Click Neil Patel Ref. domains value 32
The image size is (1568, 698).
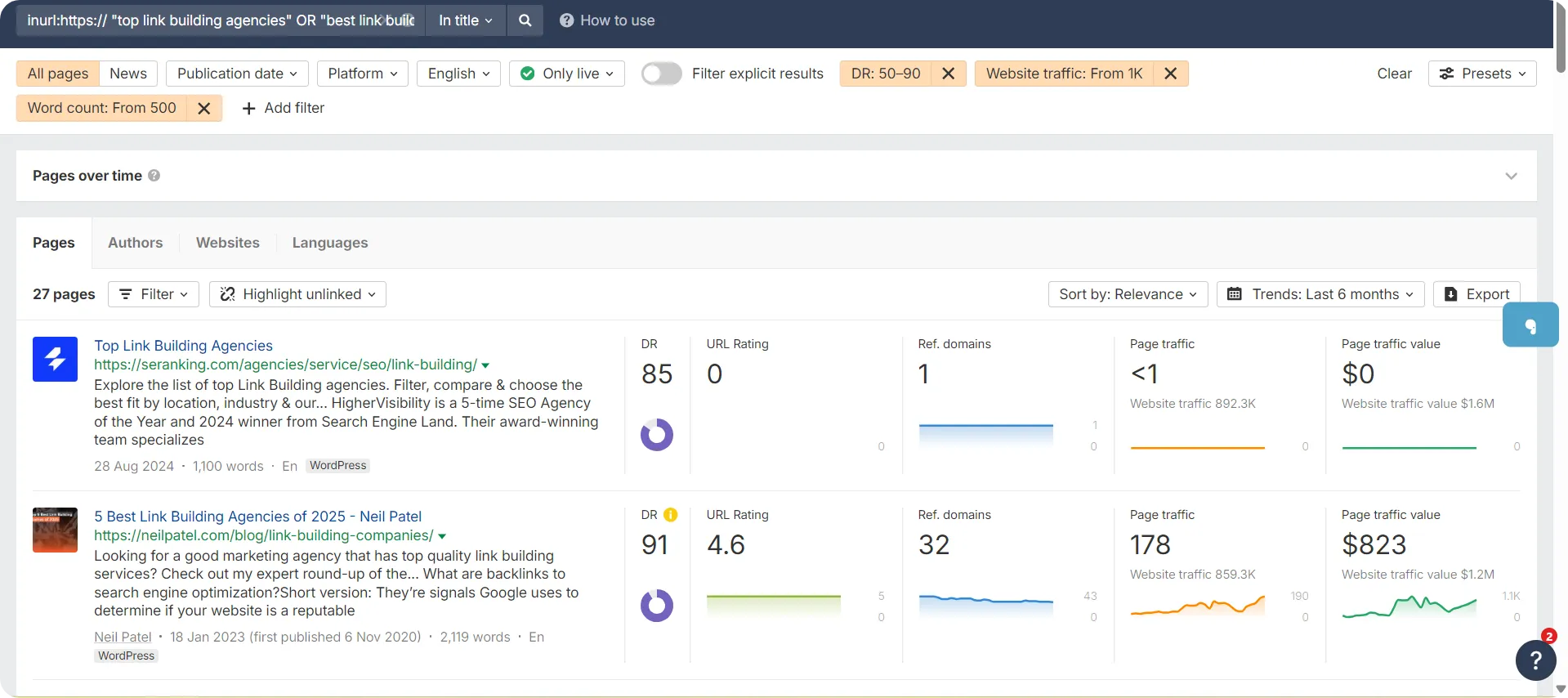point(934,544)
